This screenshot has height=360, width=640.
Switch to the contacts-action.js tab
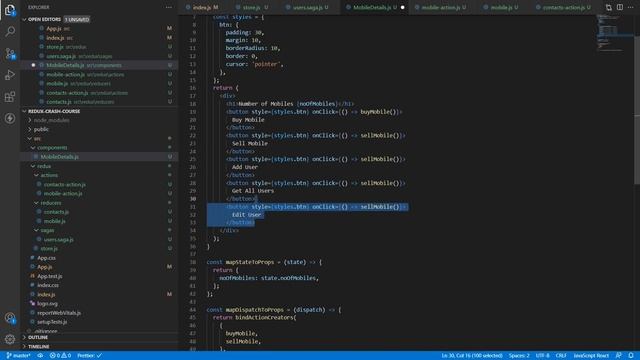coord(563,7)
